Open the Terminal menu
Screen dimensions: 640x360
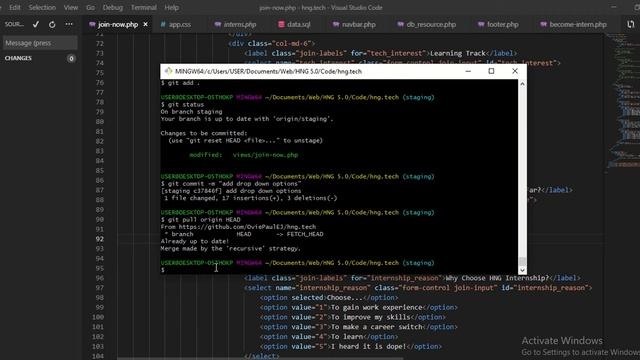pos(143,7)
